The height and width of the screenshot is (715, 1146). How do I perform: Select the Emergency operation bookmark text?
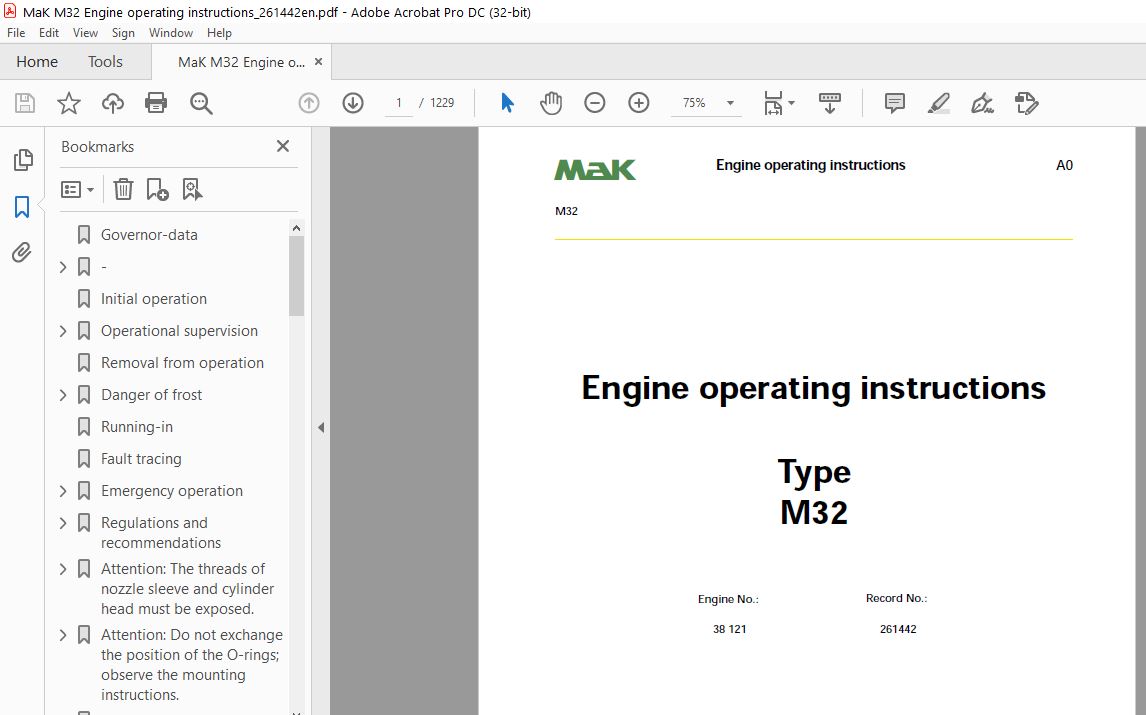click(172, 491)
